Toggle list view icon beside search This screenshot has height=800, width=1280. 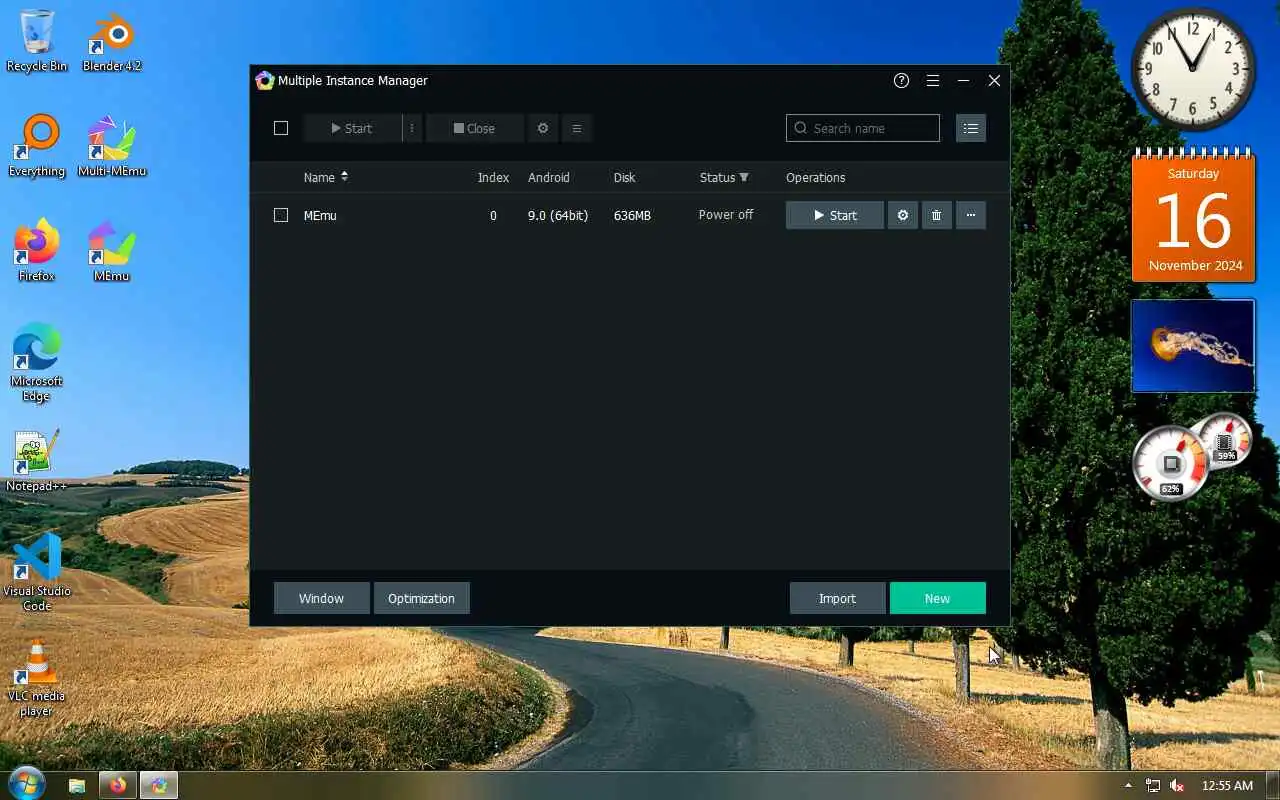coord(970,128)
